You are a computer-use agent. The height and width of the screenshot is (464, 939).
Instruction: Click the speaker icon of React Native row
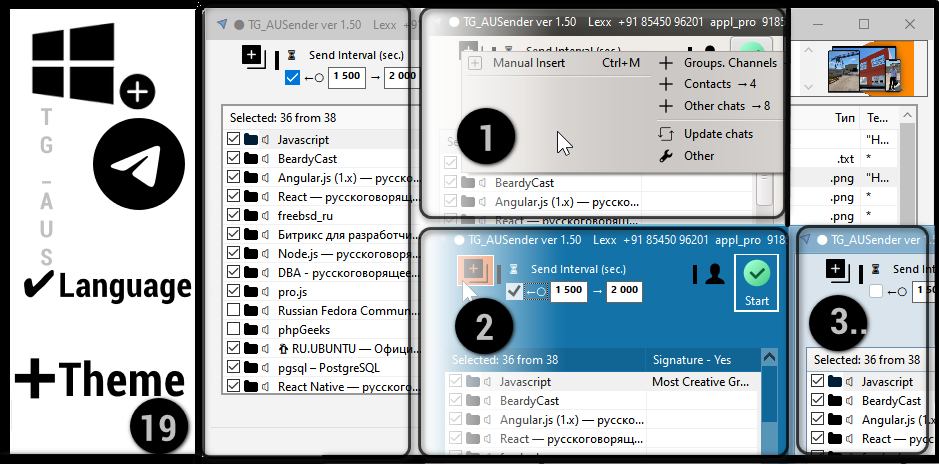(x=265, y=387)
